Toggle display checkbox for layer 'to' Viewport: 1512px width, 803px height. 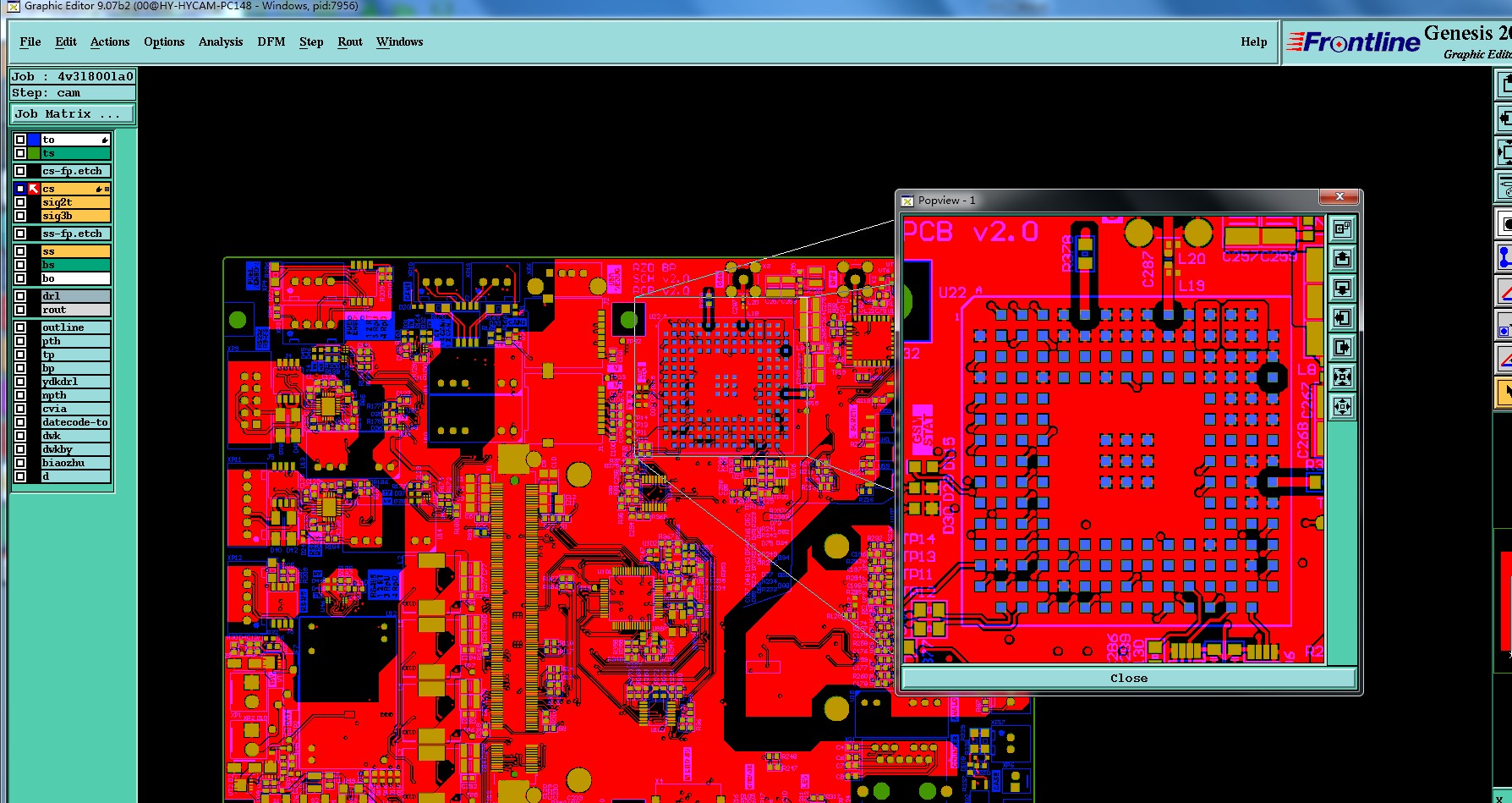click(x=20, y=140)
